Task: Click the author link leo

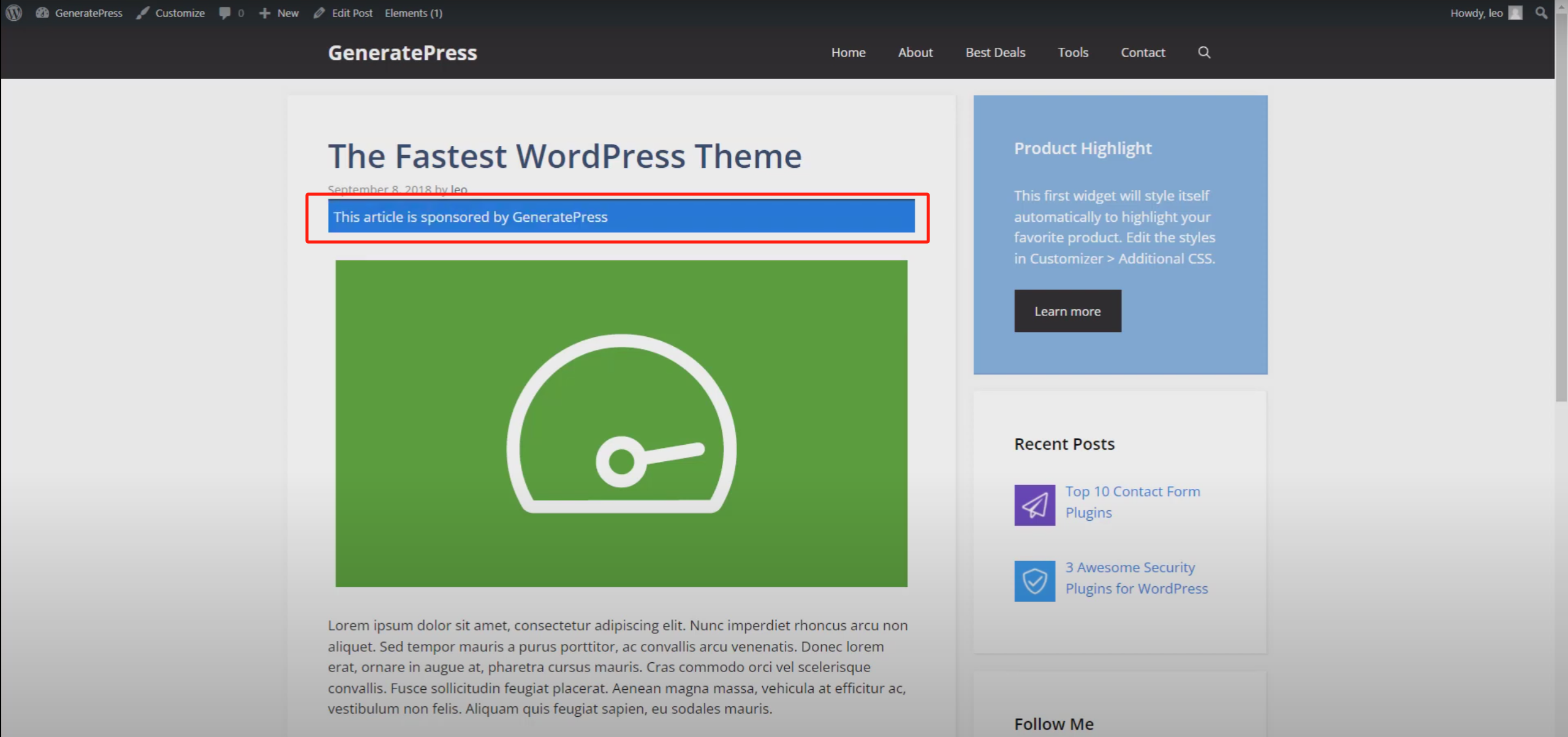Action: [x=458, y=189]
